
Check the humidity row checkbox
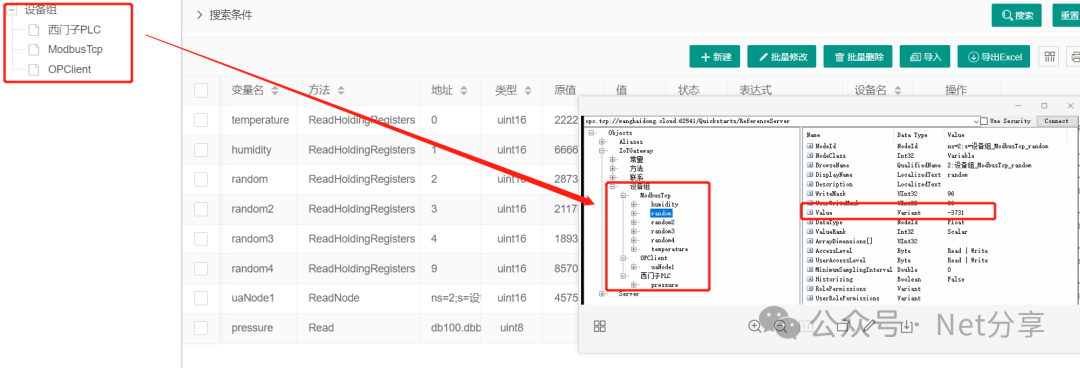click(x=201, y=150)
